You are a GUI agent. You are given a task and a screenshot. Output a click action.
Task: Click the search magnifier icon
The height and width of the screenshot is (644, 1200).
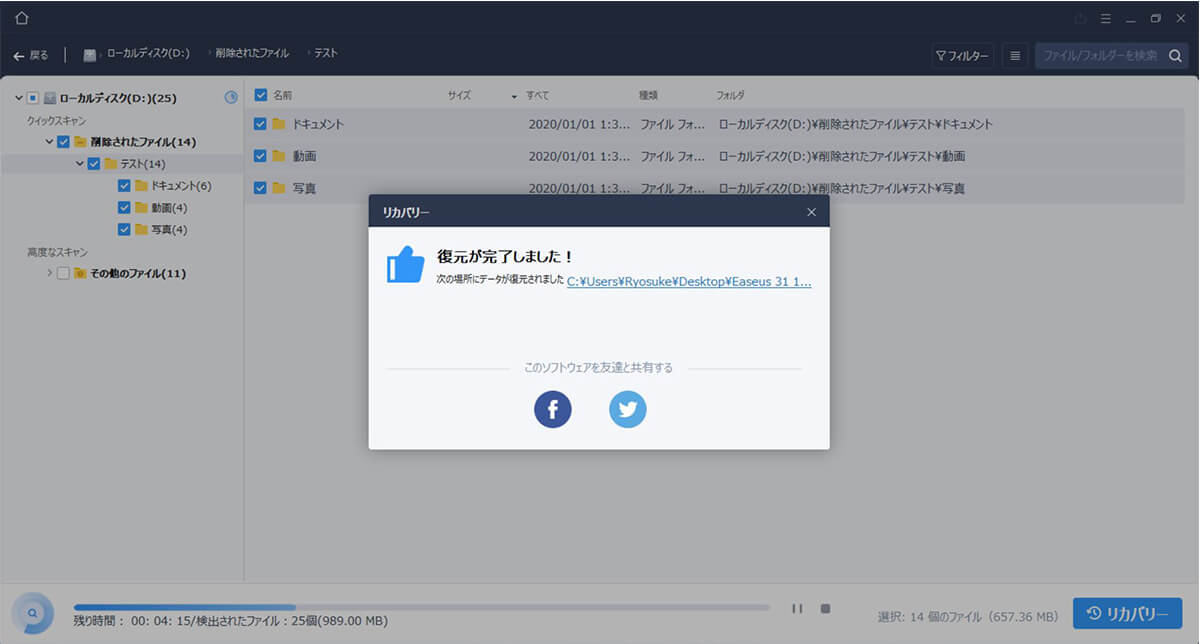click(1174, 56)
